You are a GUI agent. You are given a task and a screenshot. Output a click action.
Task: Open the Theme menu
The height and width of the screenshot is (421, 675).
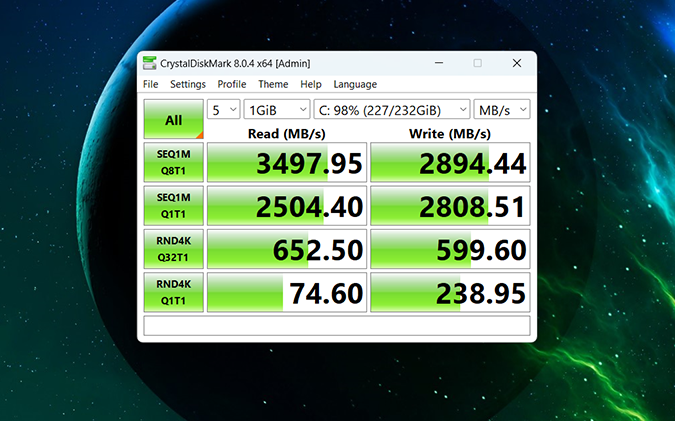tap(273, 84)
